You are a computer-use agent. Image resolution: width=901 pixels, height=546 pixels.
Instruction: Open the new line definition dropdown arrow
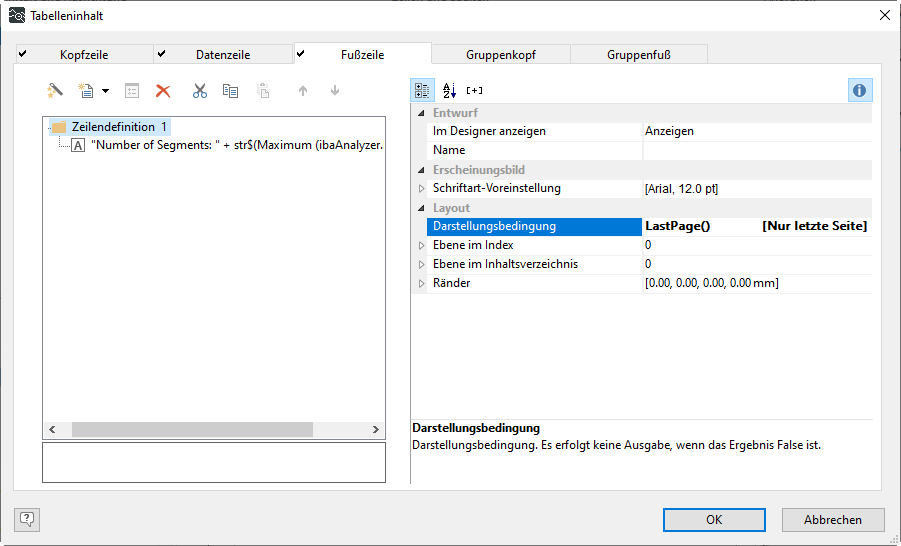(105, 92)
